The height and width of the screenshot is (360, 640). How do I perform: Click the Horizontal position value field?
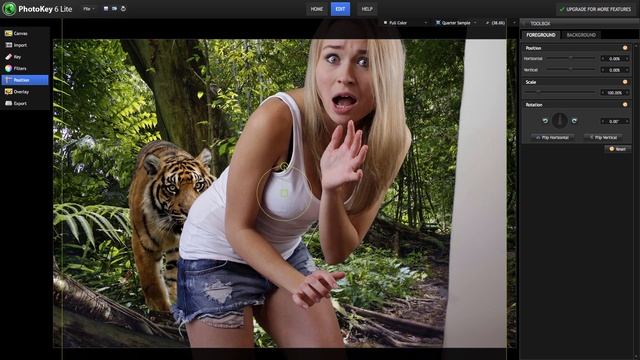click(614, 59)
